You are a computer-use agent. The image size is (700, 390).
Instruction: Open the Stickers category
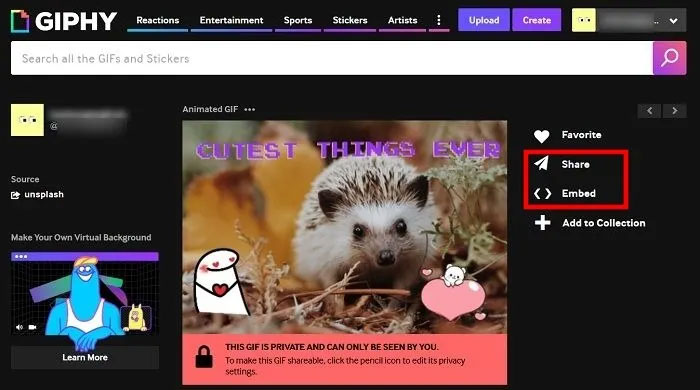coord(350,21)
